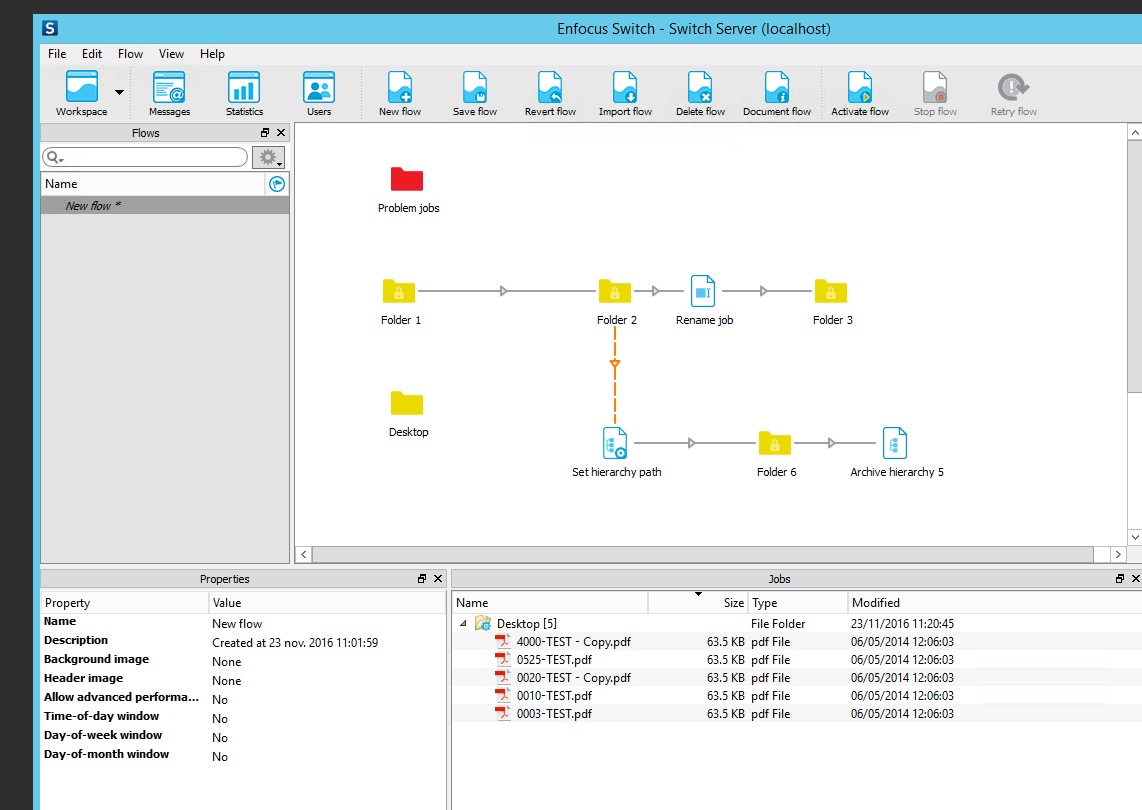The image size is (1142, 810).
Task: Select Folder 6 in the flow canvas
Action: [x=775, y=443]
